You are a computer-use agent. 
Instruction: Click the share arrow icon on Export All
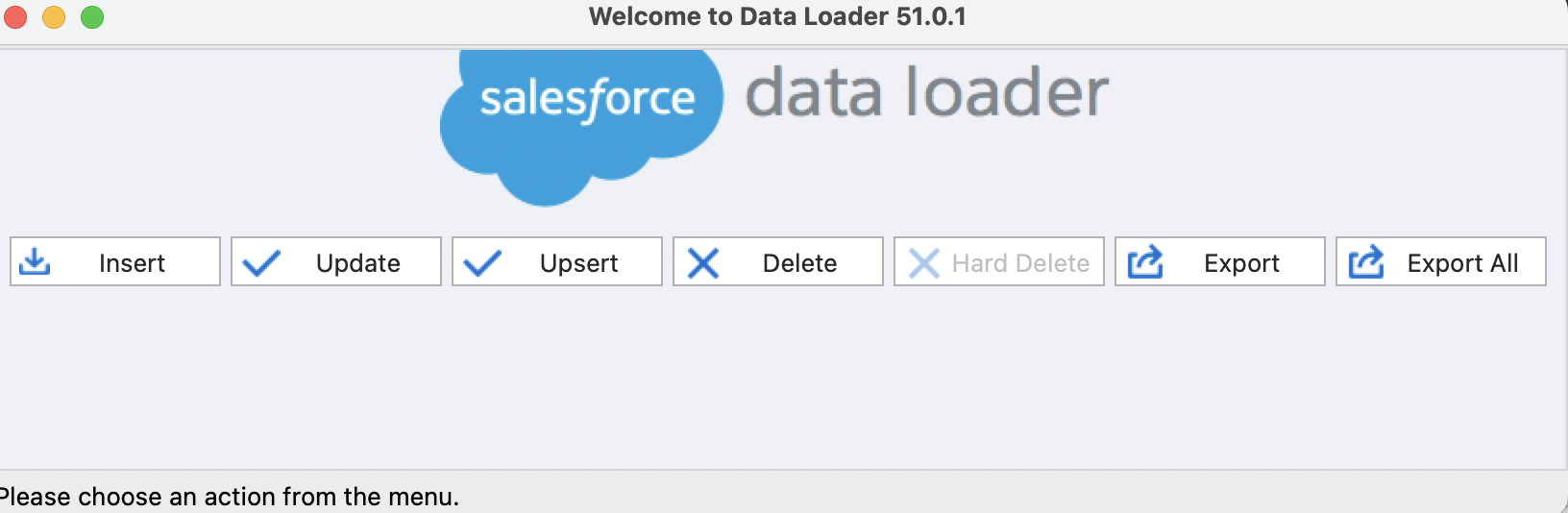click(1366, 261)
